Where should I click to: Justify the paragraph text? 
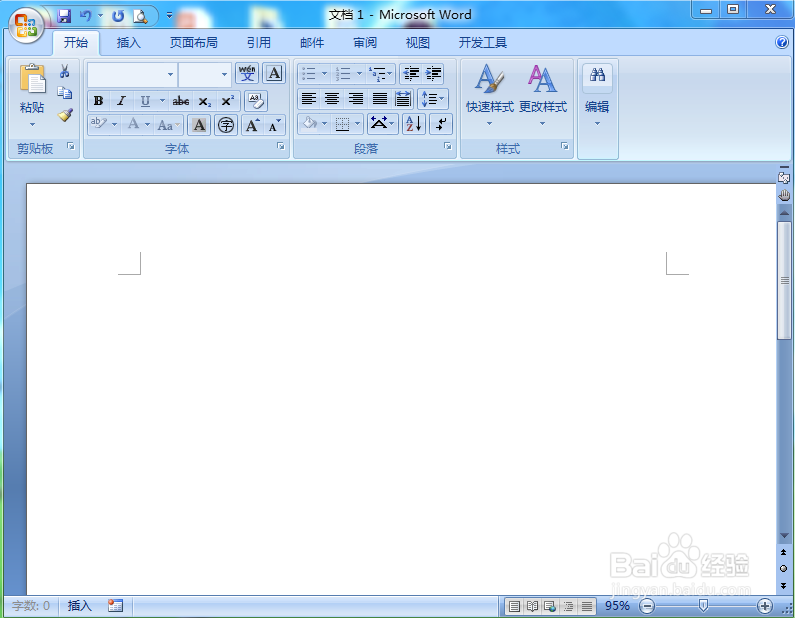pyautogui.click(x=380, y=98)
